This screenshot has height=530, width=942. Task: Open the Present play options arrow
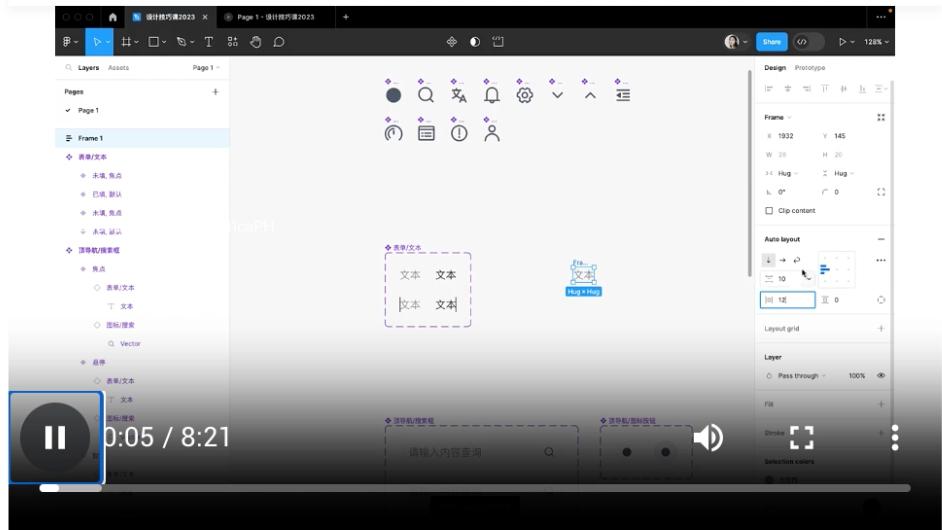click(852, 42)
